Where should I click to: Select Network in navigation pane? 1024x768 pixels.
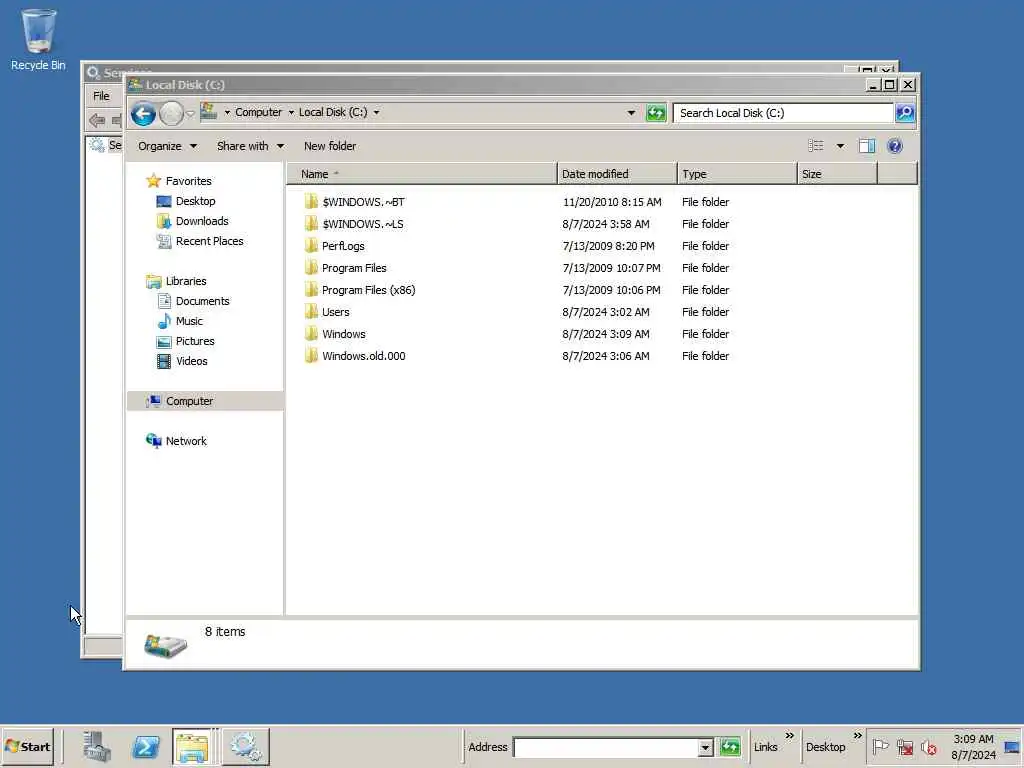click(x=176, y=441)
